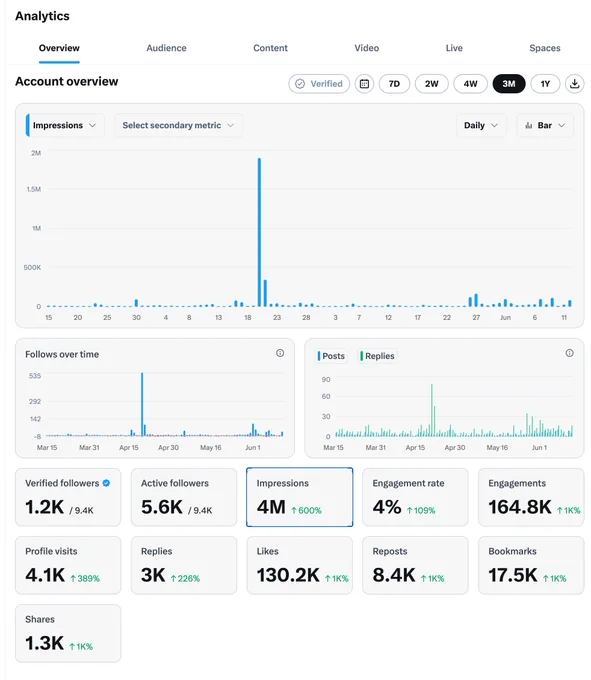Click the tallest follows spike bar near 535

point(142,404)
